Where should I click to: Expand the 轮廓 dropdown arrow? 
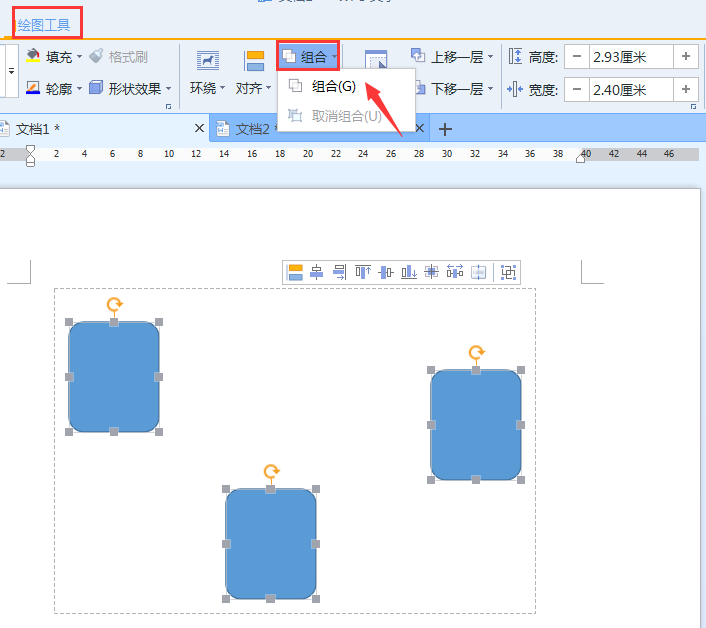pos(80,88)
